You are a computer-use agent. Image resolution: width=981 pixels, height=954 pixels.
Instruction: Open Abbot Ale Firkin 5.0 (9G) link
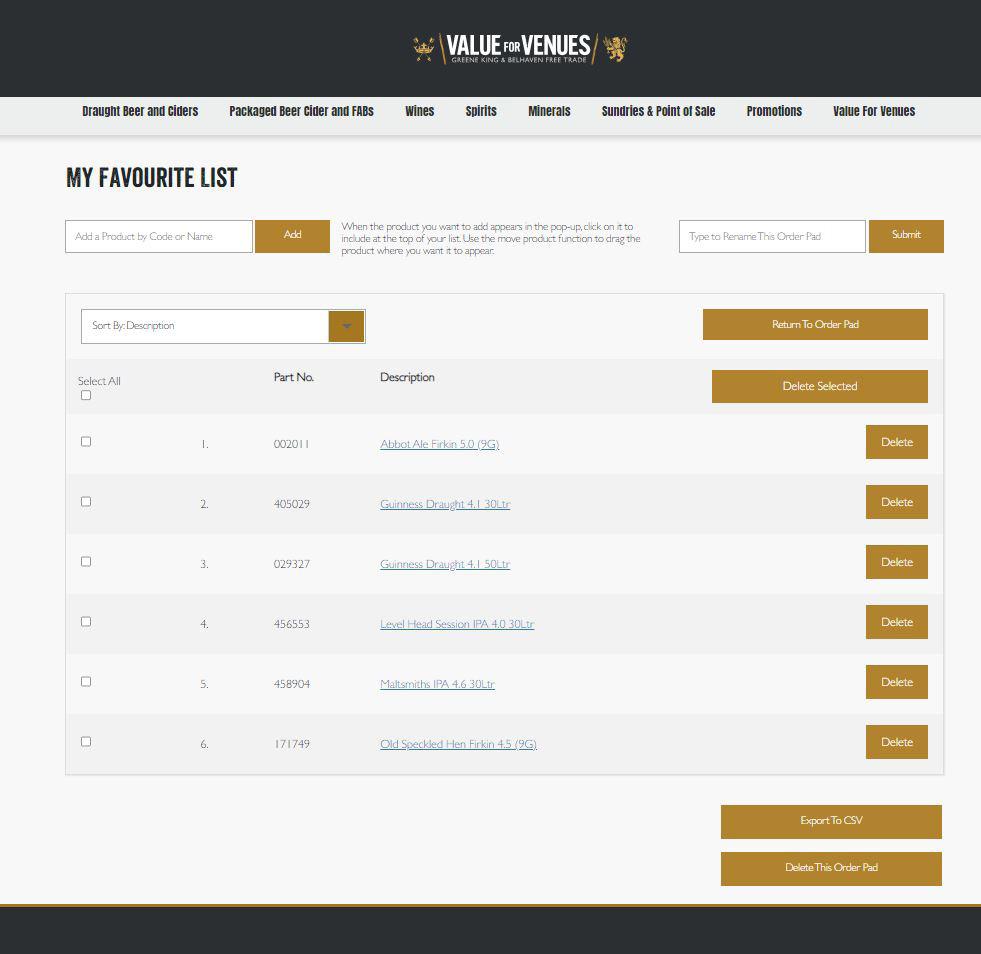[x=439, y=444]
